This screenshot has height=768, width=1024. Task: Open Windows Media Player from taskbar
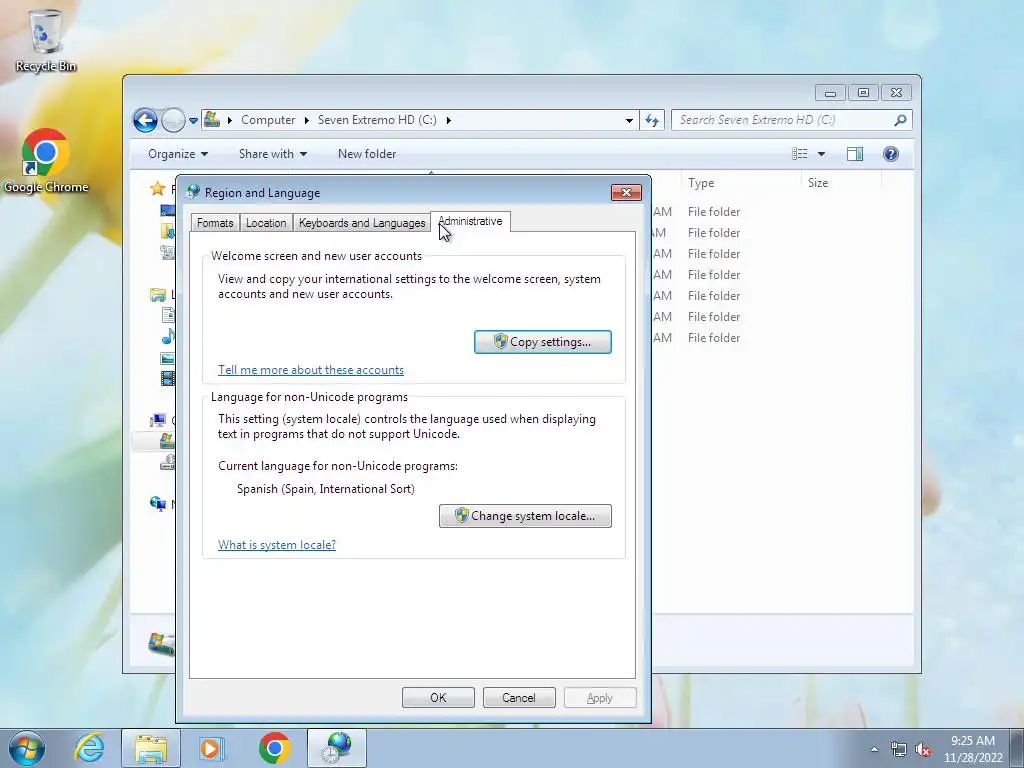point(212,748)
